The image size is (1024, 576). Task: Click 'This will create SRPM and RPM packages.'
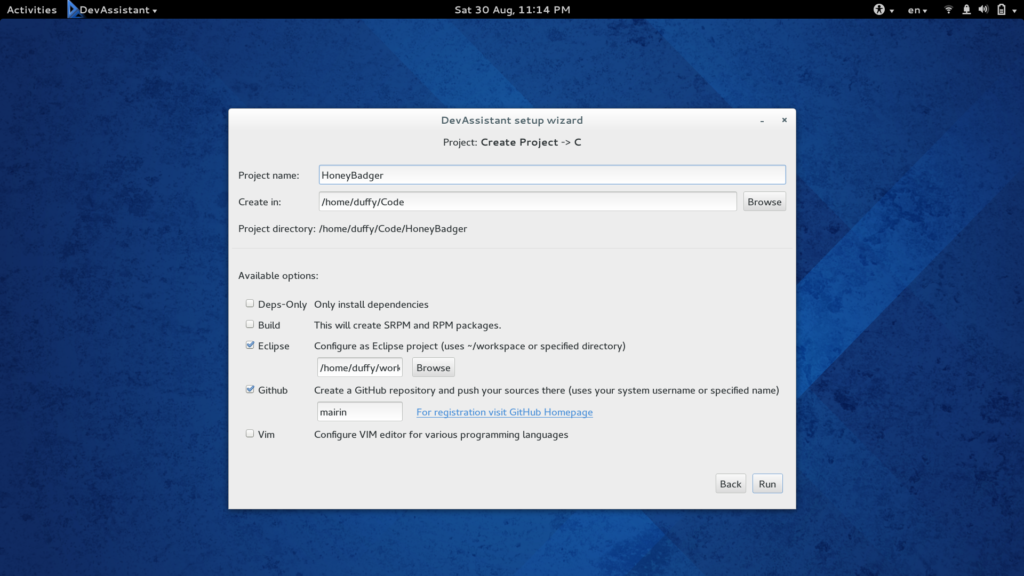(x=408, y=325)
